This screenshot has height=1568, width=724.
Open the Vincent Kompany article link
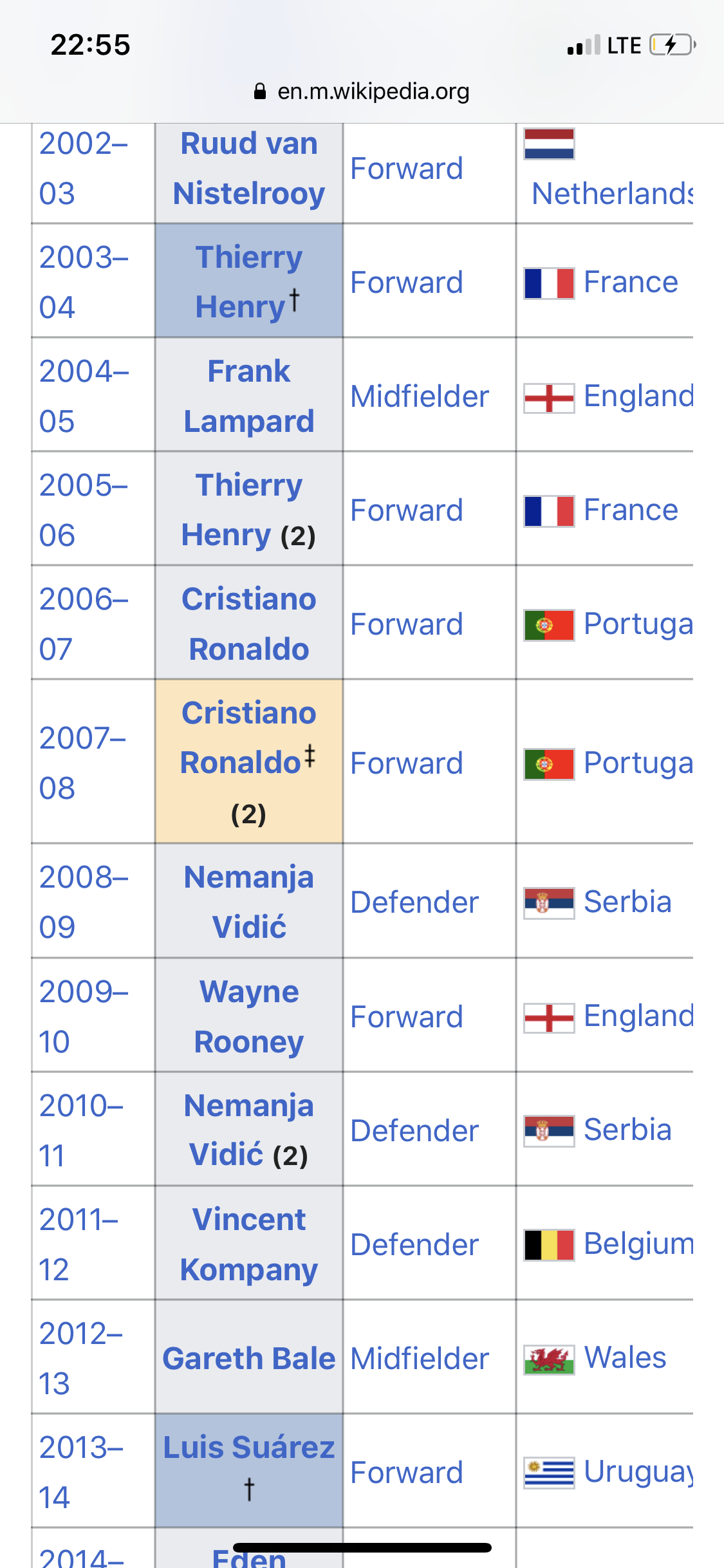pyautogui.click(x=248, y=1244)
